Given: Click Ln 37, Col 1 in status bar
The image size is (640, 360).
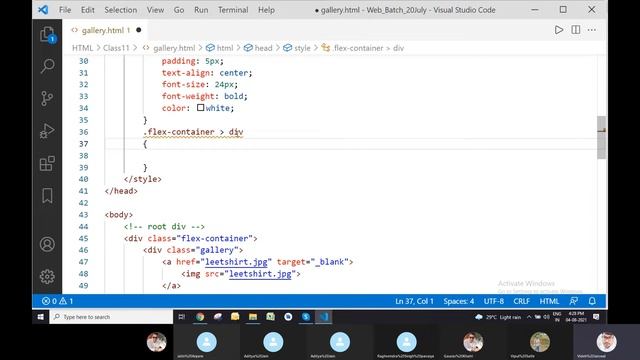Looking at the screenshot, I should click(414, 301).
